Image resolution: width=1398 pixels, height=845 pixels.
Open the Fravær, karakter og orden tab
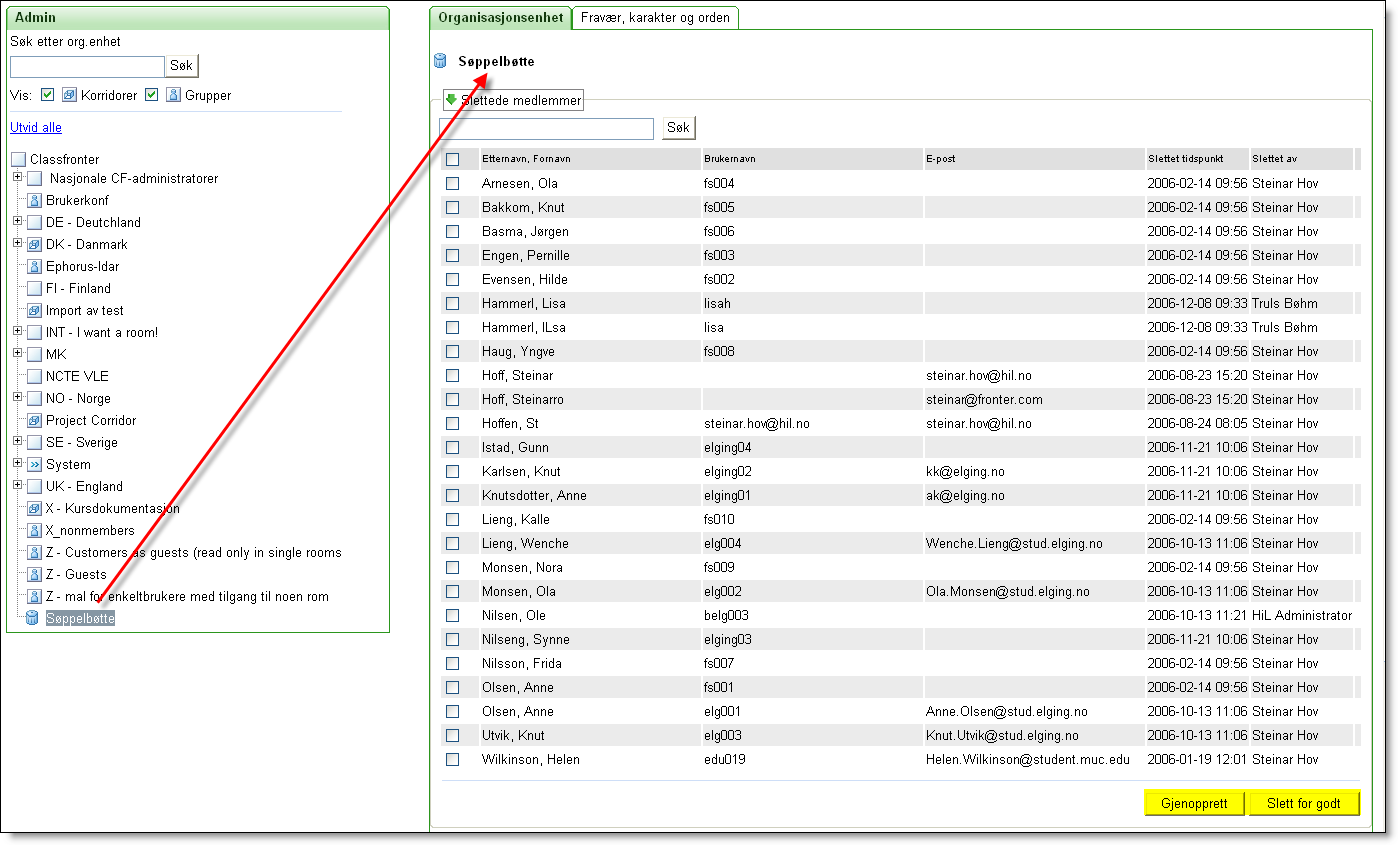pyautogui.click(x=655, y=18)
